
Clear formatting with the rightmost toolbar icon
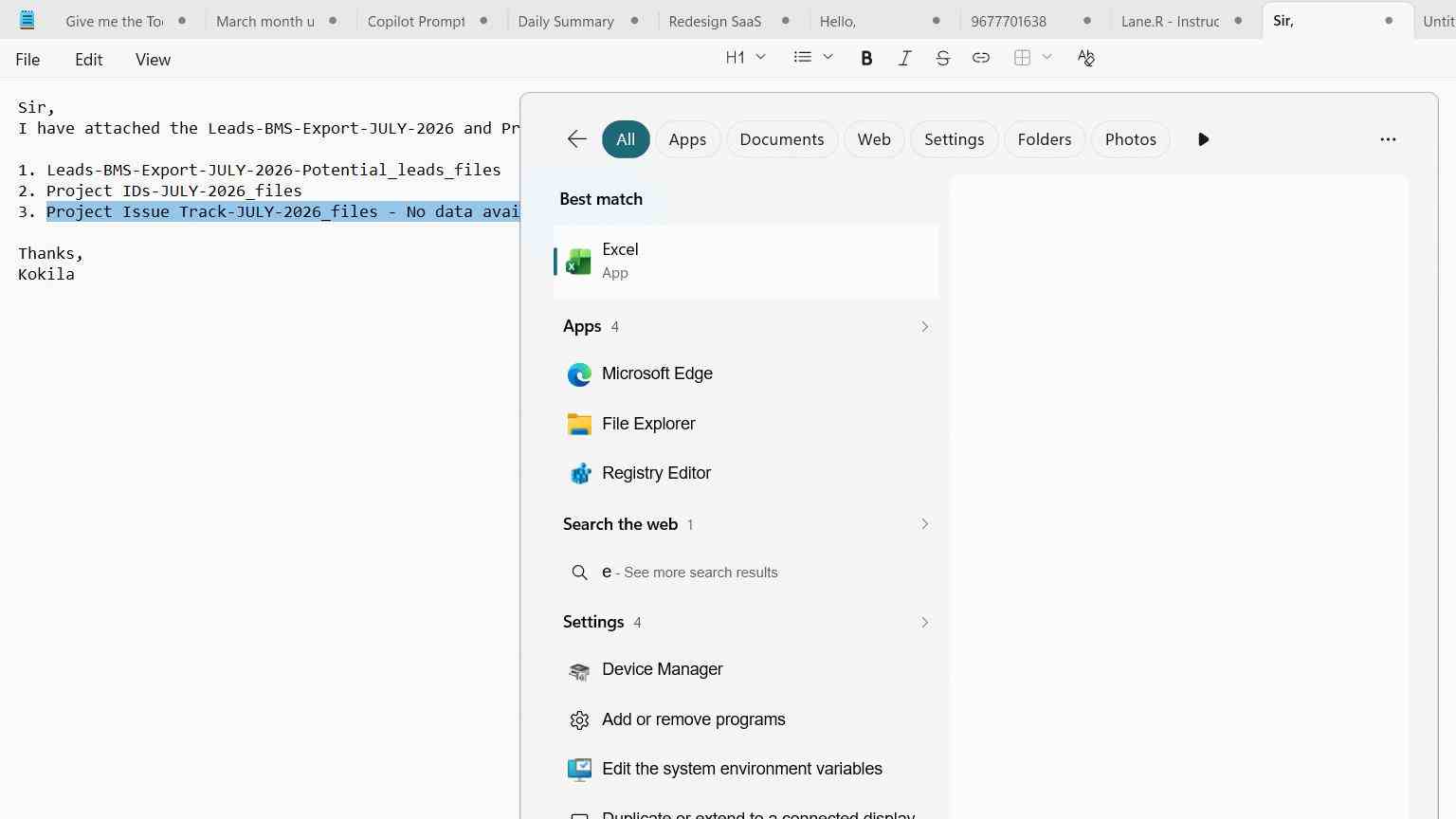tap(1086, 58)
